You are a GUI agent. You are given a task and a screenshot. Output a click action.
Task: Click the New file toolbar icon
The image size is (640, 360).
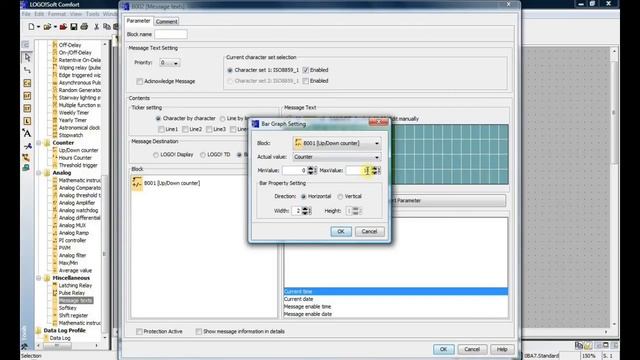pyautogui.click(x=31, y=27)
